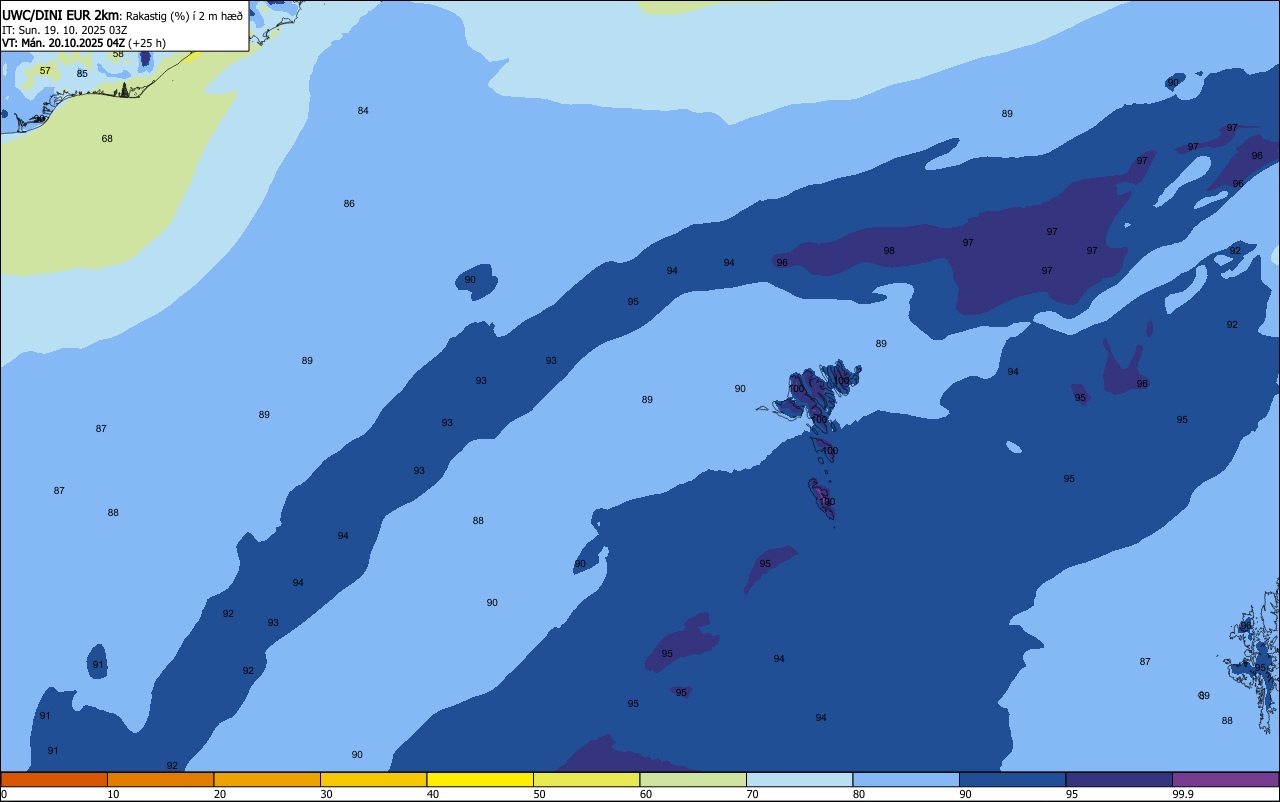Click the 'IT: Sun. 19. 10. 2025 03Z' line

pyautogui.click(x=64, y=30)
